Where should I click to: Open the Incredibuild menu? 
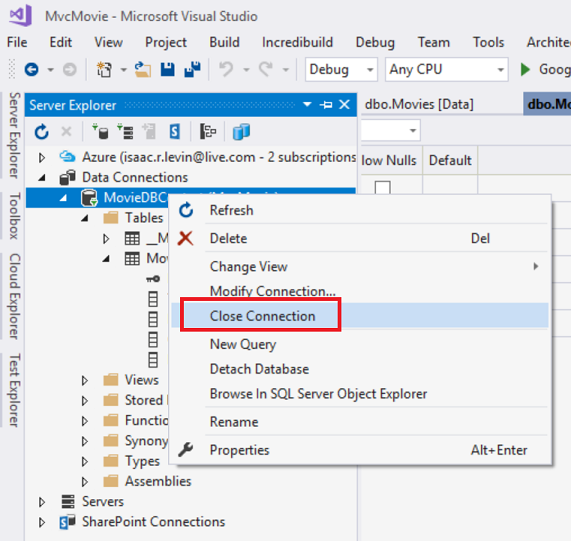point(297,42)
